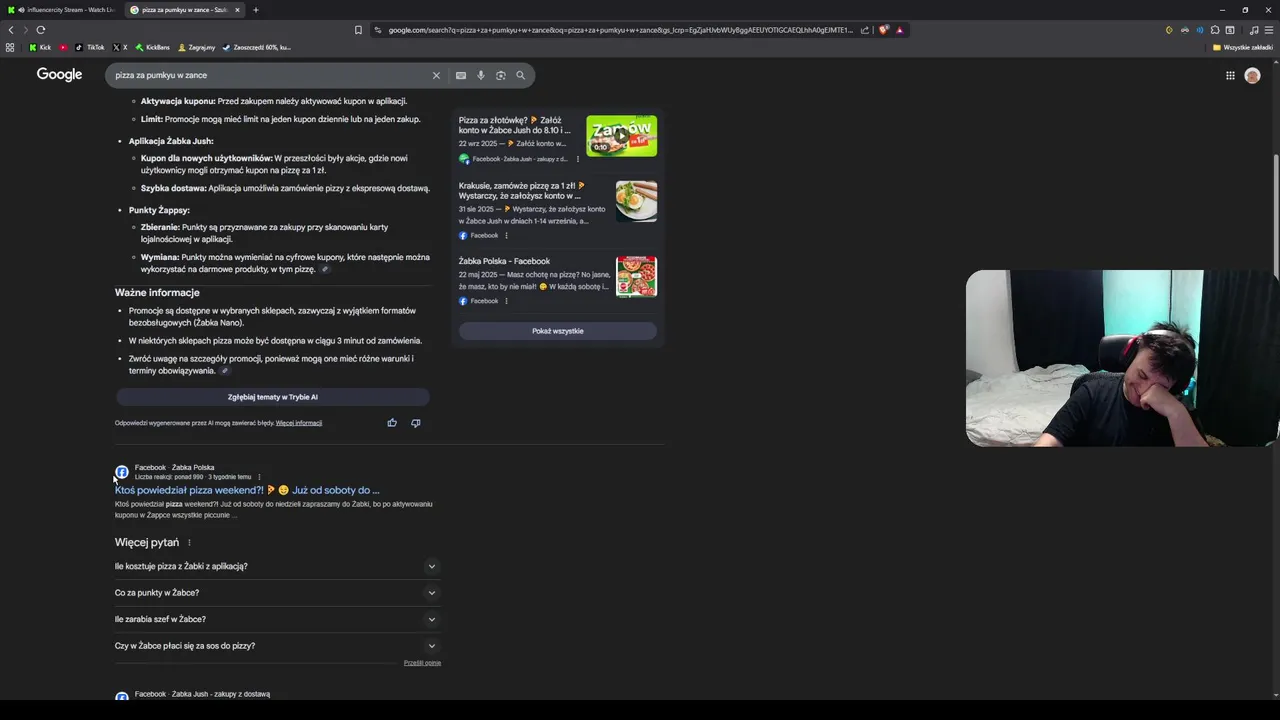Screen dimensions: 1280x720
Task: Open three-dot menu beside Więcej pytań
Action: point(189,543)
